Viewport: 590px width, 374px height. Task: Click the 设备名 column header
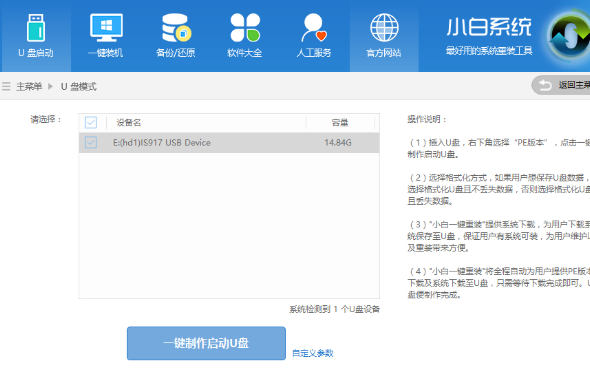(129, 122)
